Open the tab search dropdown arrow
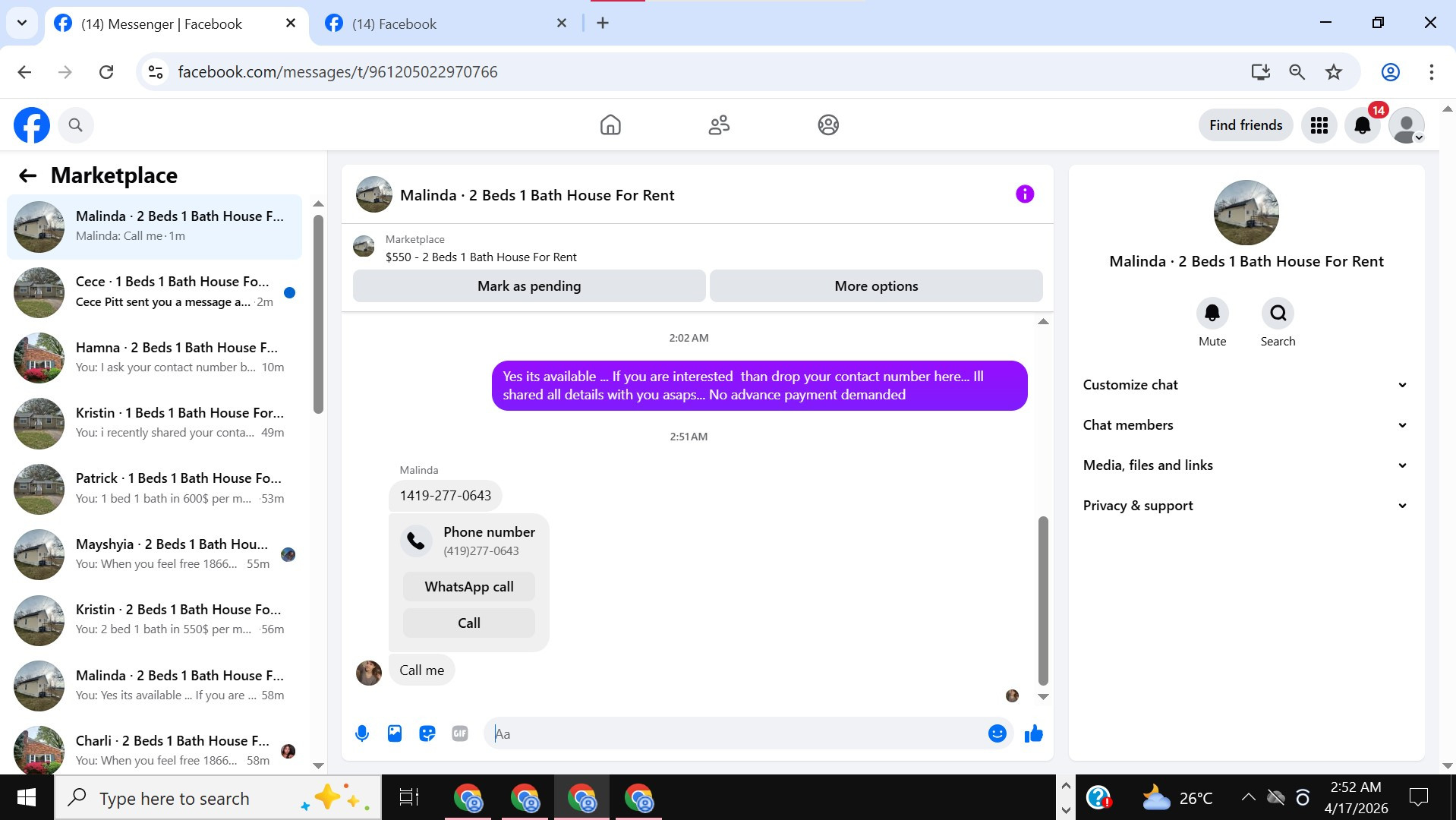1456x820 pixels. 22,23
